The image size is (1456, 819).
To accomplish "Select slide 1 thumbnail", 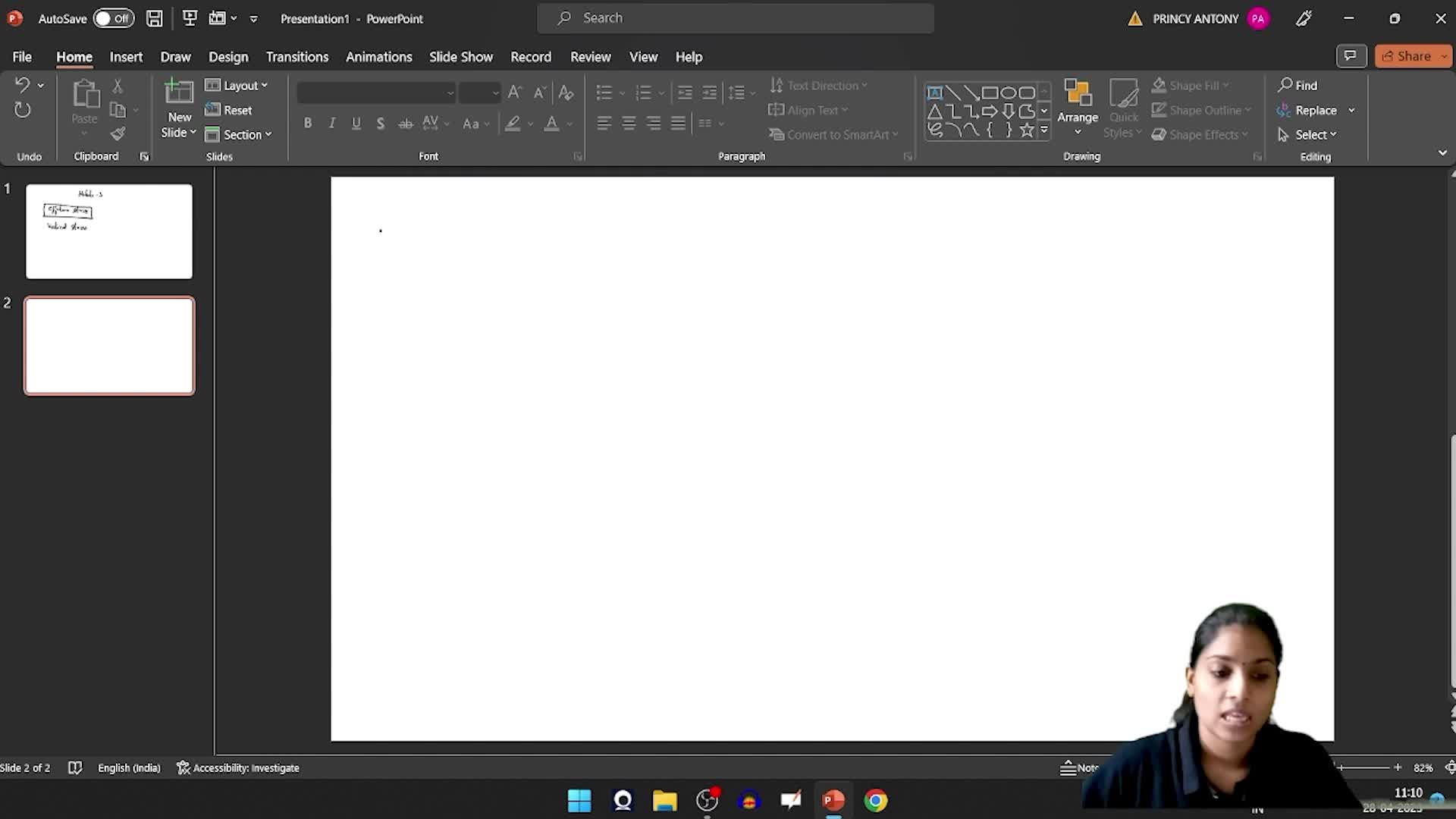I will (109, 231).
